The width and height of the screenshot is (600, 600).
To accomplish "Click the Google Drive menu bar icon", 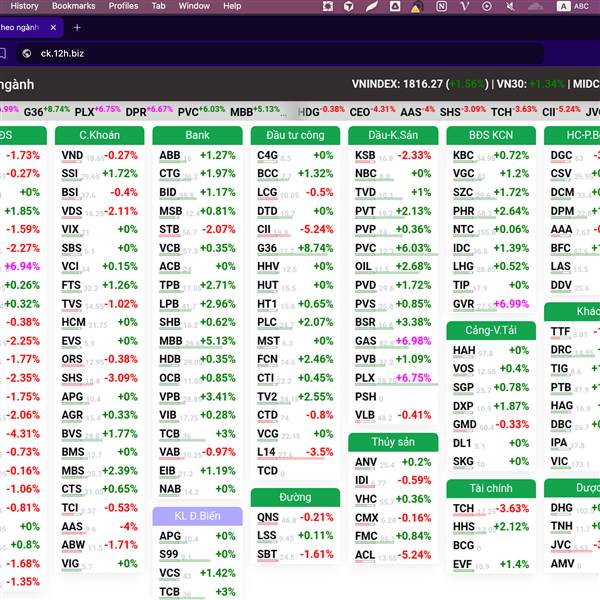I will [x=395, y=6].
